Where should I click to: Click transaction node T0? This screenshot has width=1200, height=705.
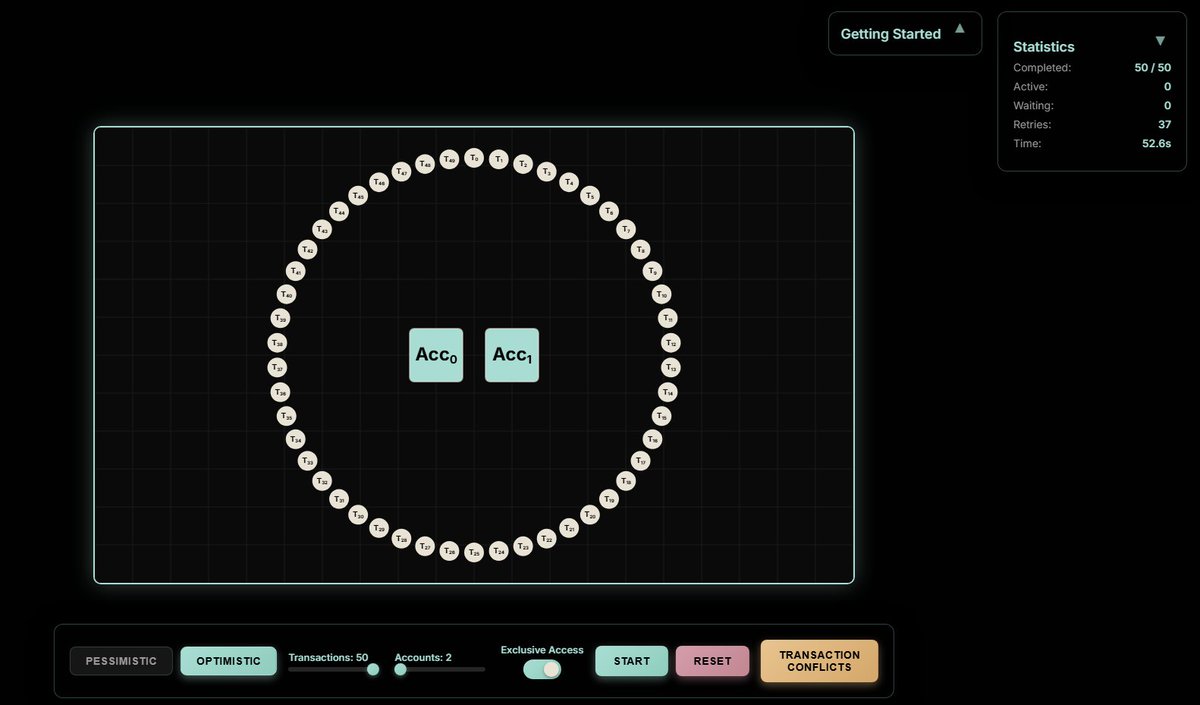(x=474, y=158)
